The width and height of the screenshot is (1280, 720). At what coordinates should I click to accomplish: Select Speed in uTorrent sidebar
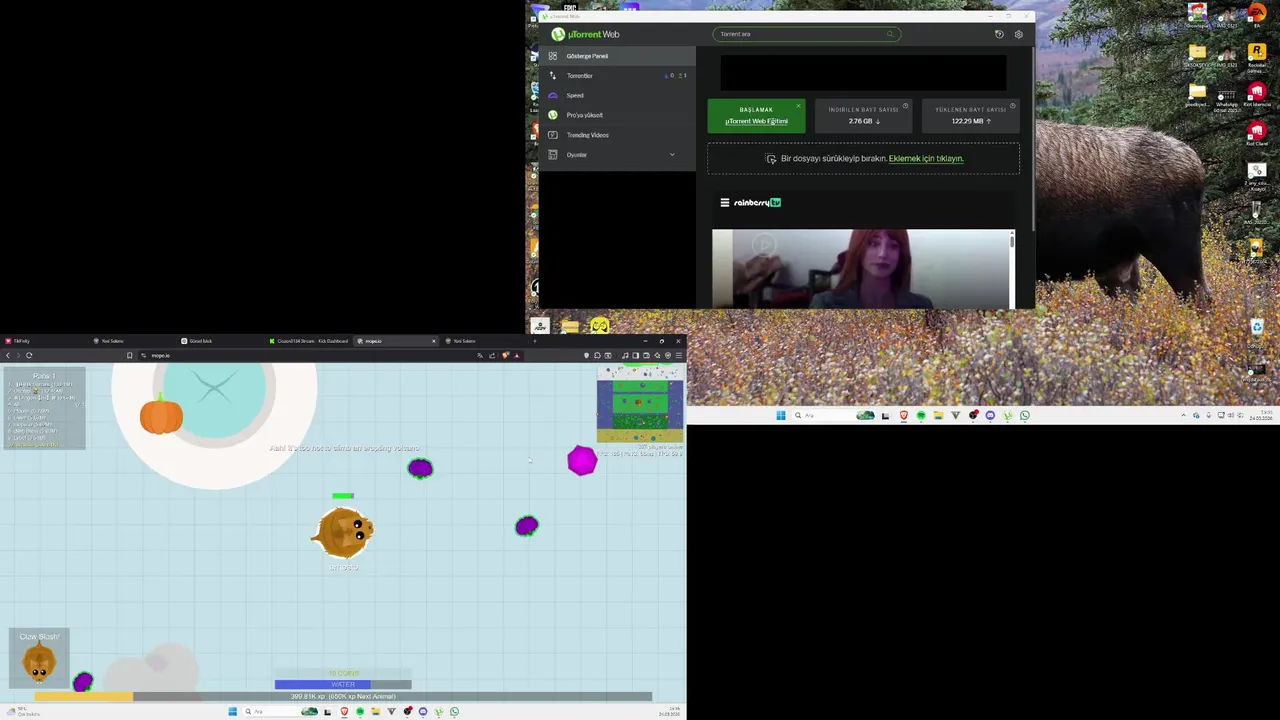click(x=616, y=95)
